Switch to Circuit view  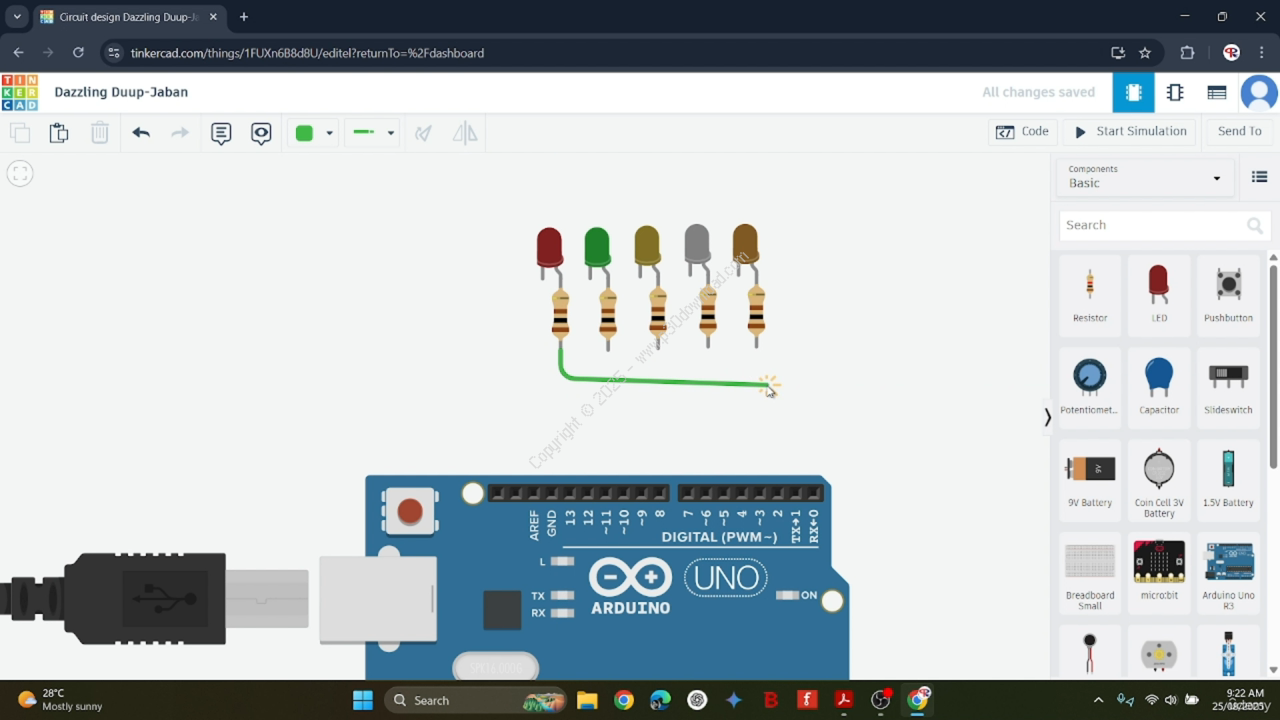tap(1133, 92)
